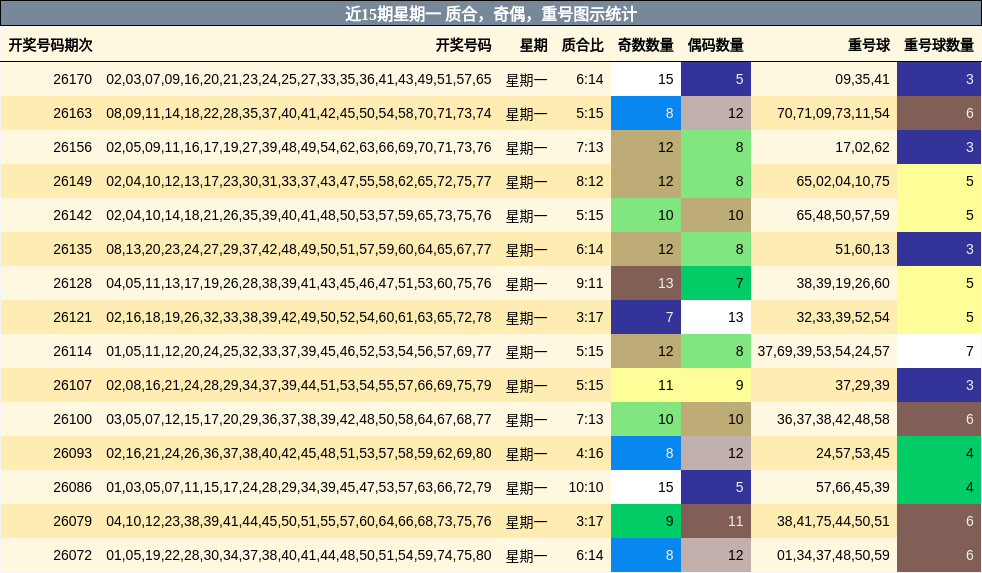Image resolution: width=982 pixels, height=573 pixels.
Task: Click prime ratio 4:16 in row 26093
Action: pos(590,453)
